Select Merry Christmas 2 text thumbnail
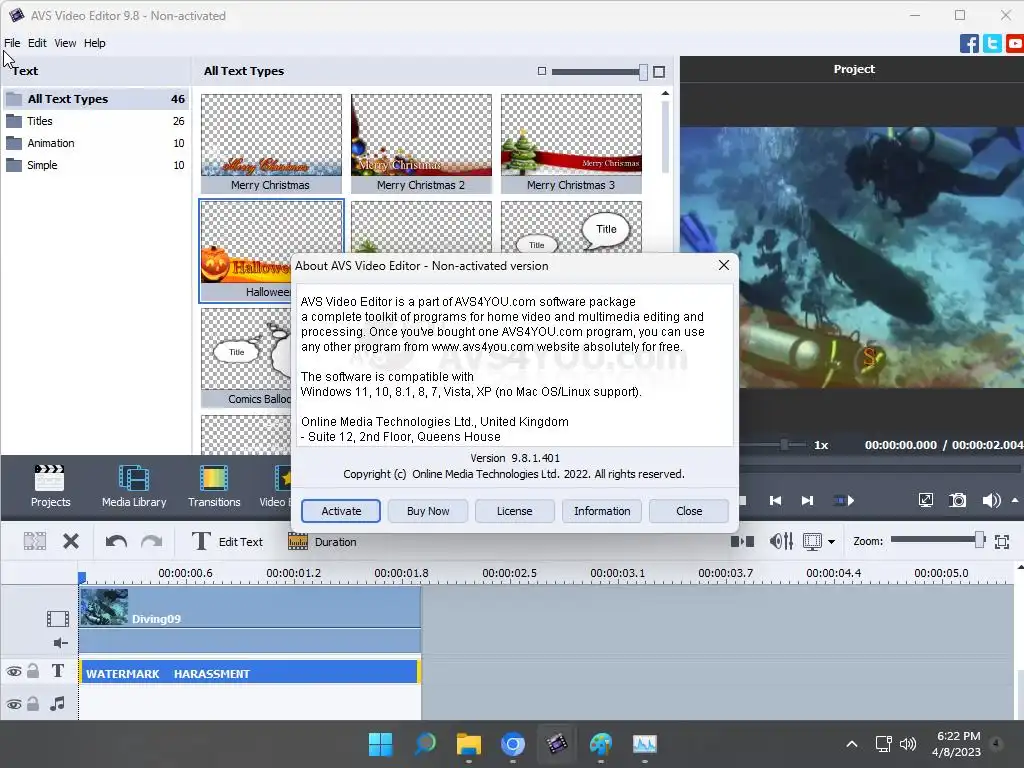This screenshot has width=1024, height=768. click(421, 144)
